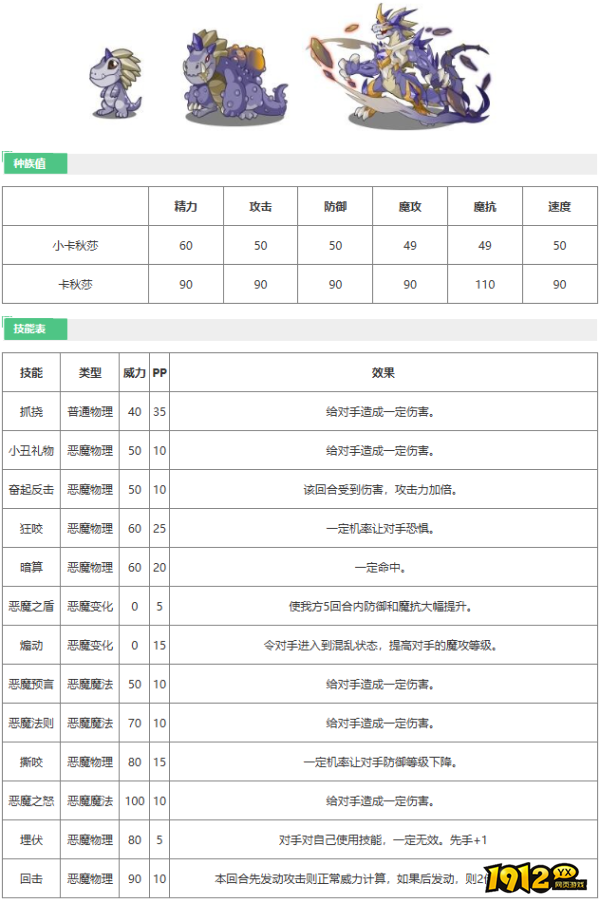Screen dimensions: 600x903
Task: Click power value 100 of 恶魔之怒
Action: 134,801
